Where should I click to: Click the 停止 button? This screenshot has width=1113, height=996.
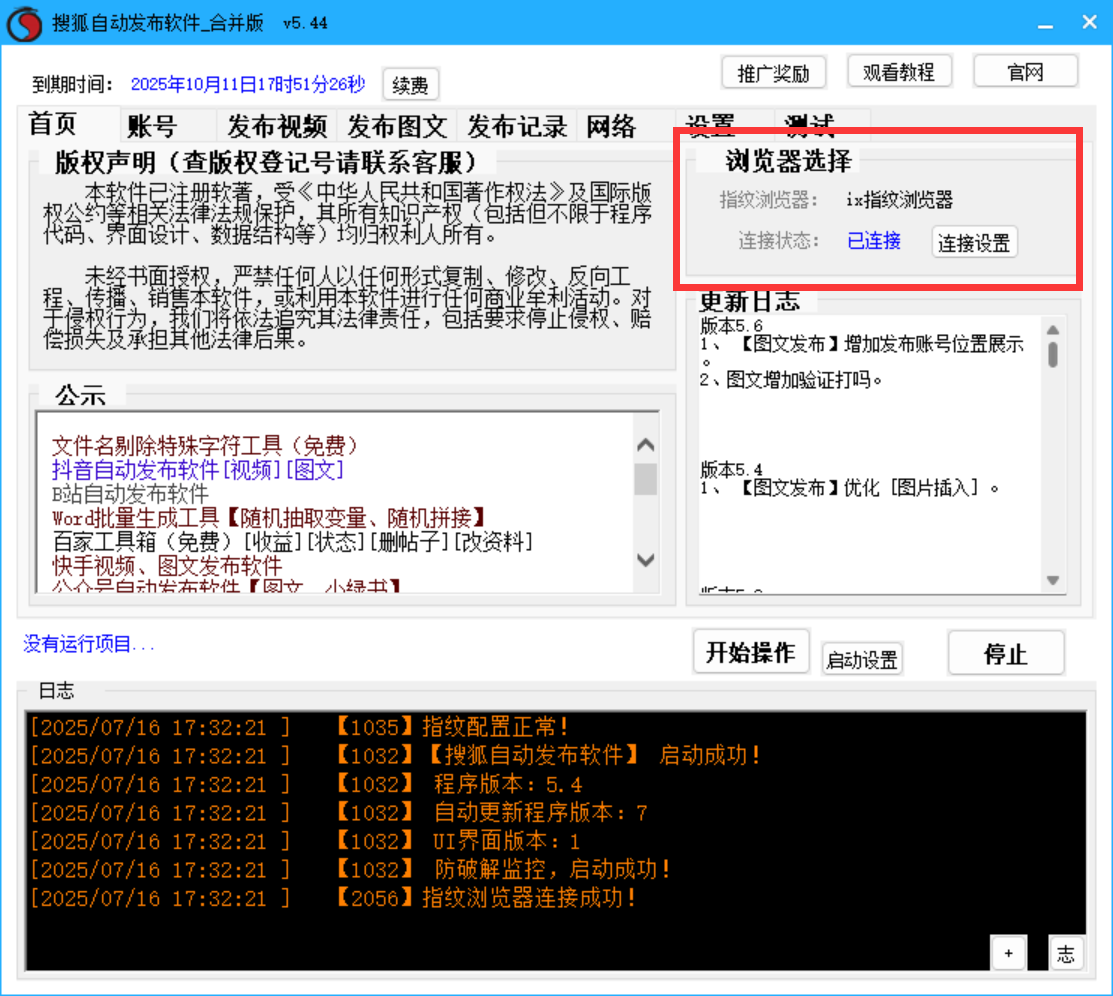coord(1006,653)
